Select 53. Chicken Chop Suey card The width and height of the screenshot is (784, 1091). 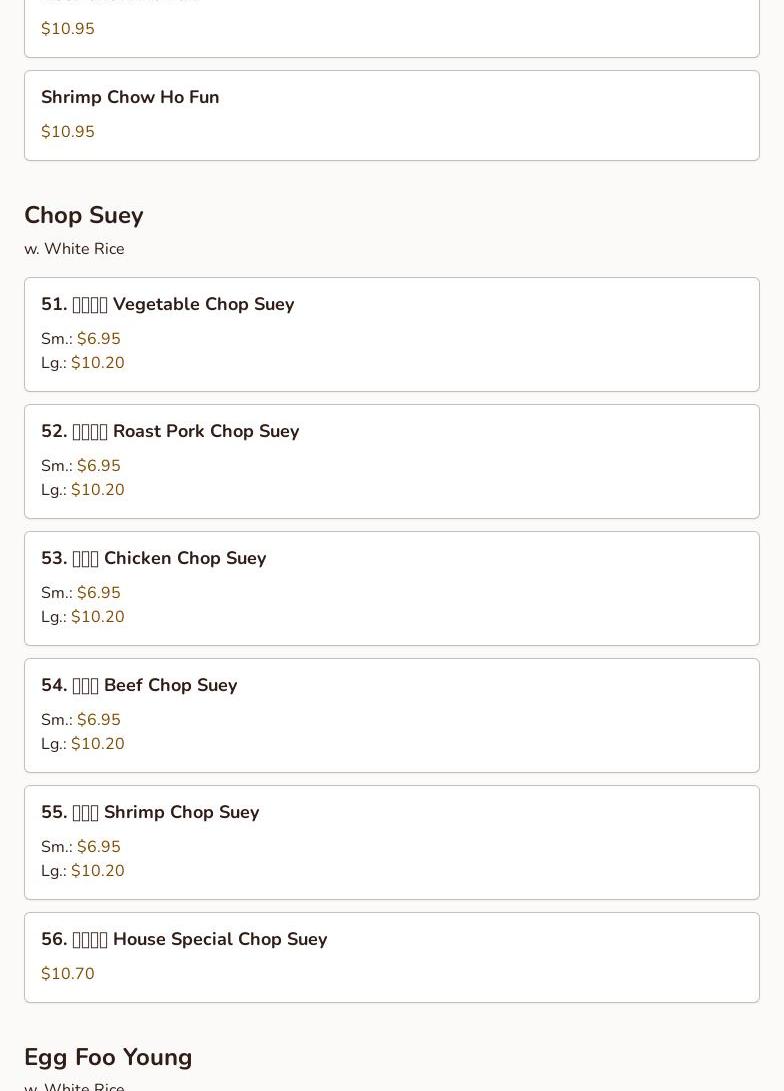392,589
